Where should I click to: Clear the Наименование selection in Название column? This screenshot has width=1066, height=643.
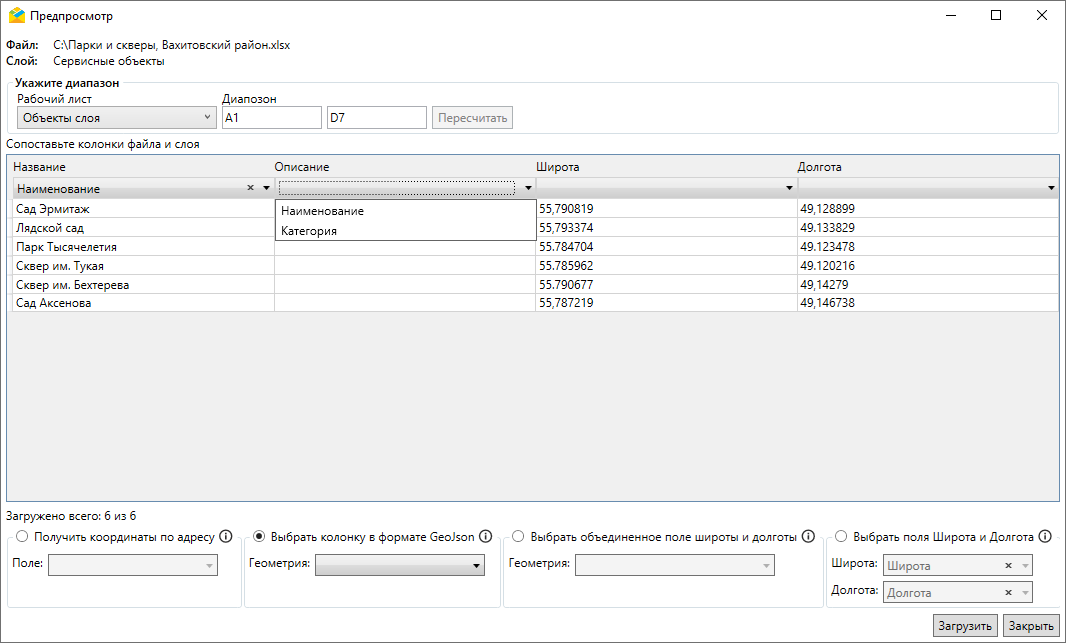coord(250,188)
